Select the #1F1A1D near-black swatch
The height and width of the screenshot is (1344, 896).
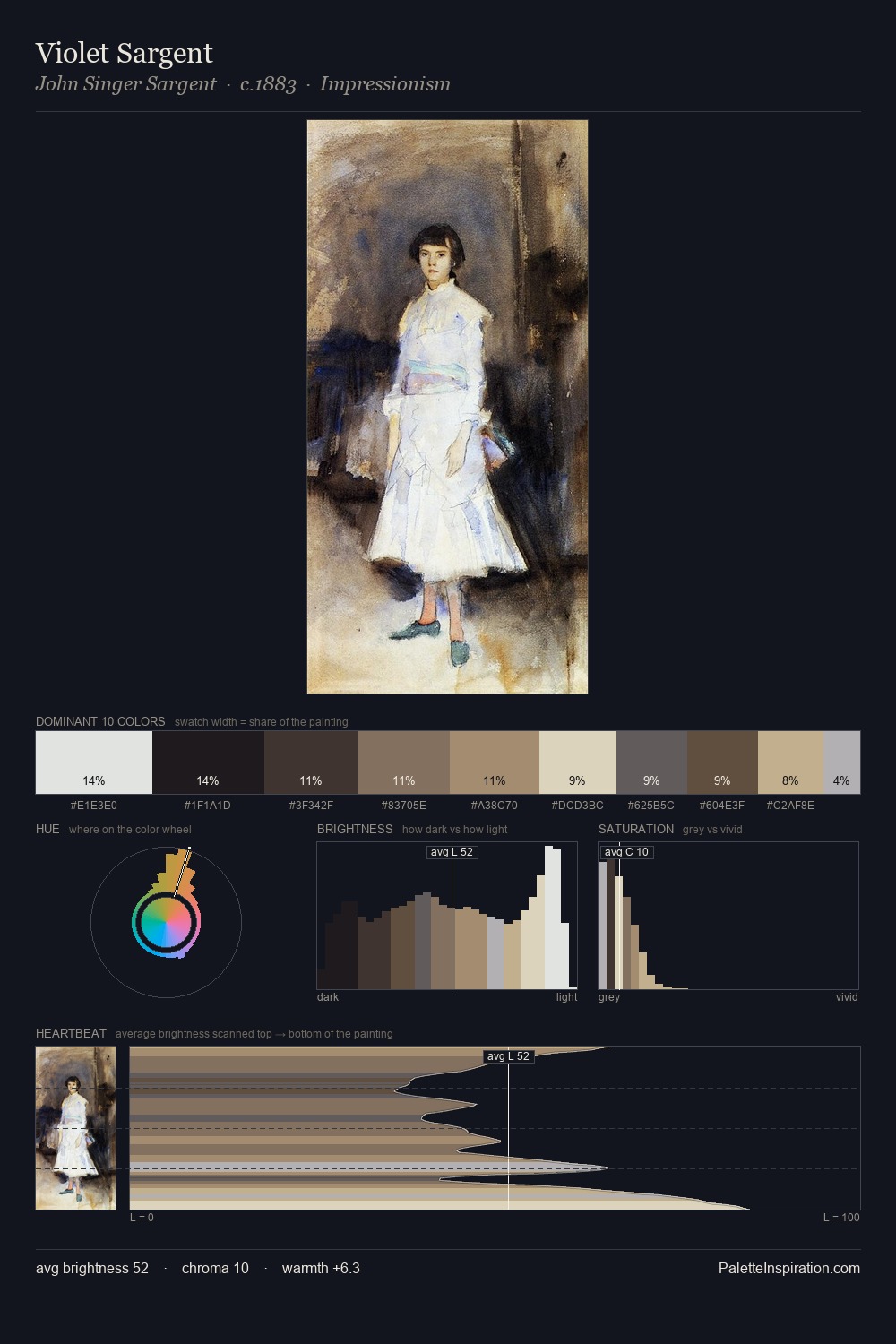pyautogui.click(x=208, y=762)
